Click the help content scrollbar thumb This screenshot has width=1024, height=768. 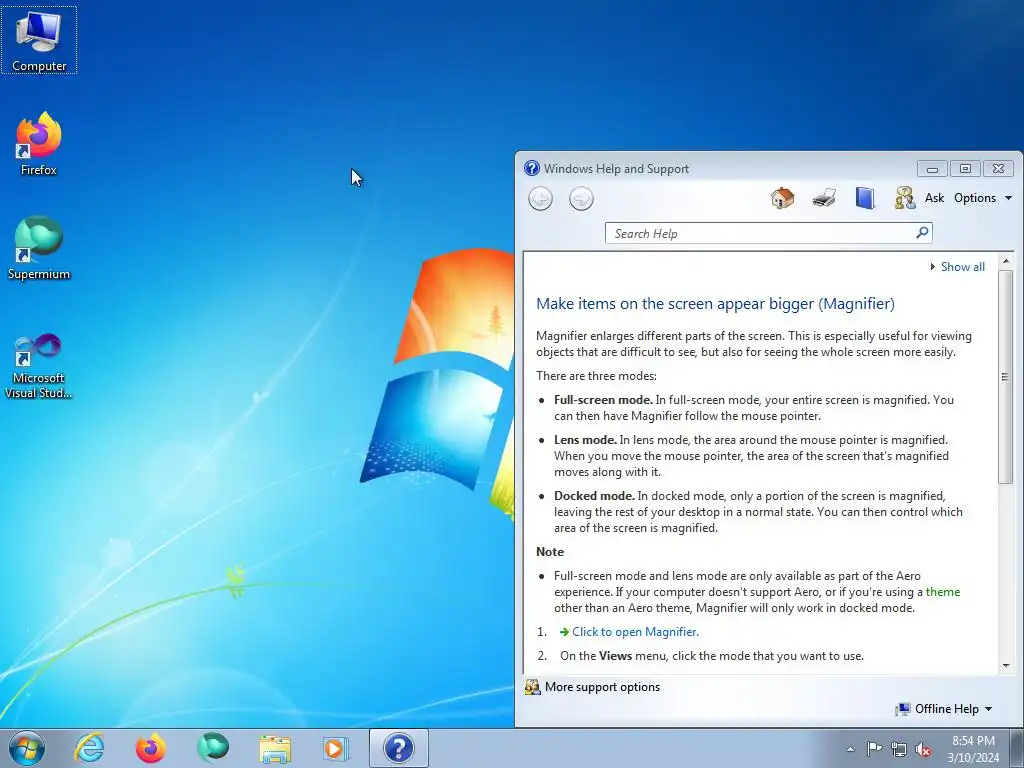coord(1006,376)
